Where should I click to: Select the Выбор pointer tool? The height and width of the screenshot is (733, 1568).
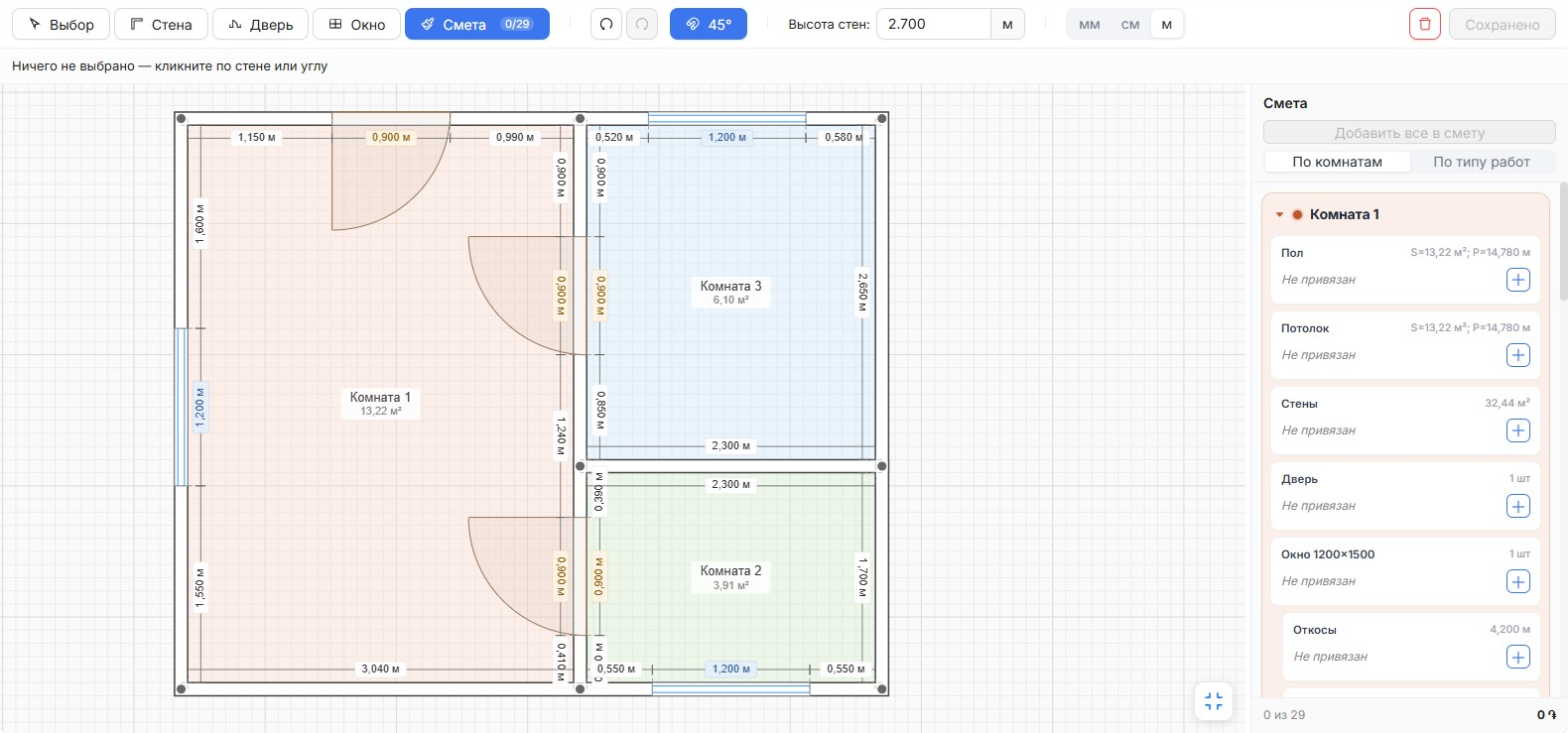[61, 24]
